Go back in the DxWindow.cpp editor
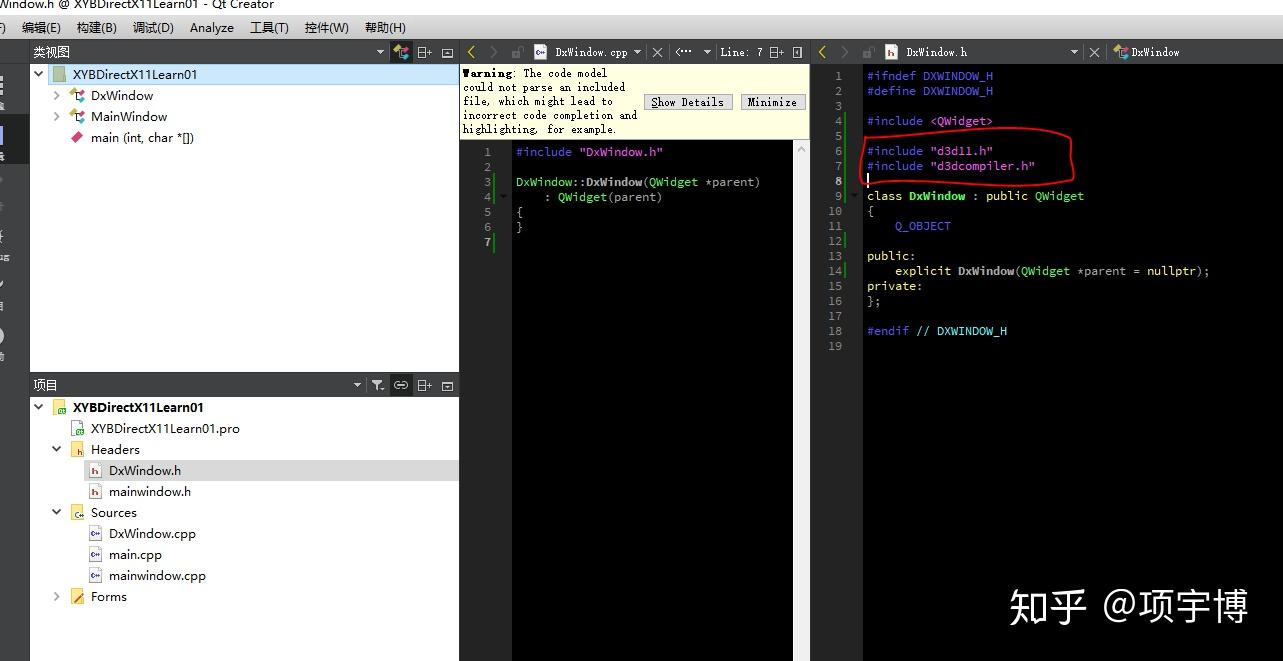The image size is (1283, 661). click(472, 52)
